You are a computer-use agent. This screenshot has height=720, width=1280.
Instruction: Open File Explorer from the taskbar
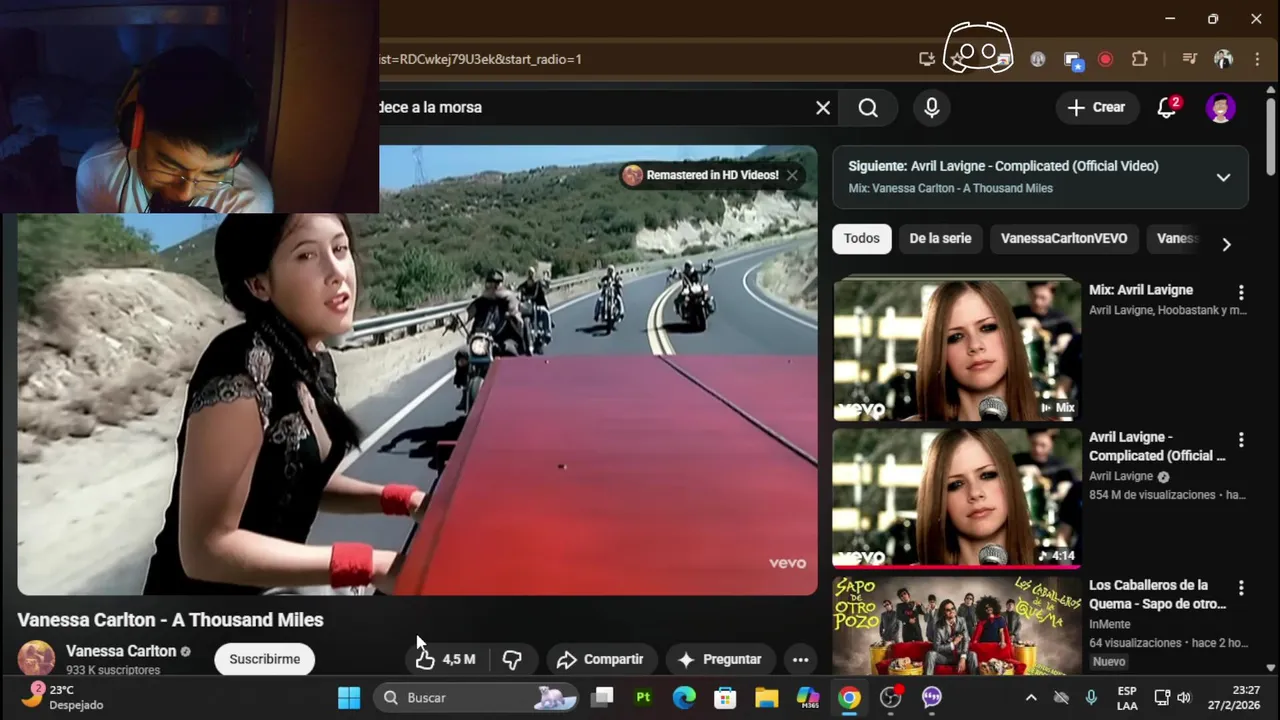(766, 697)
